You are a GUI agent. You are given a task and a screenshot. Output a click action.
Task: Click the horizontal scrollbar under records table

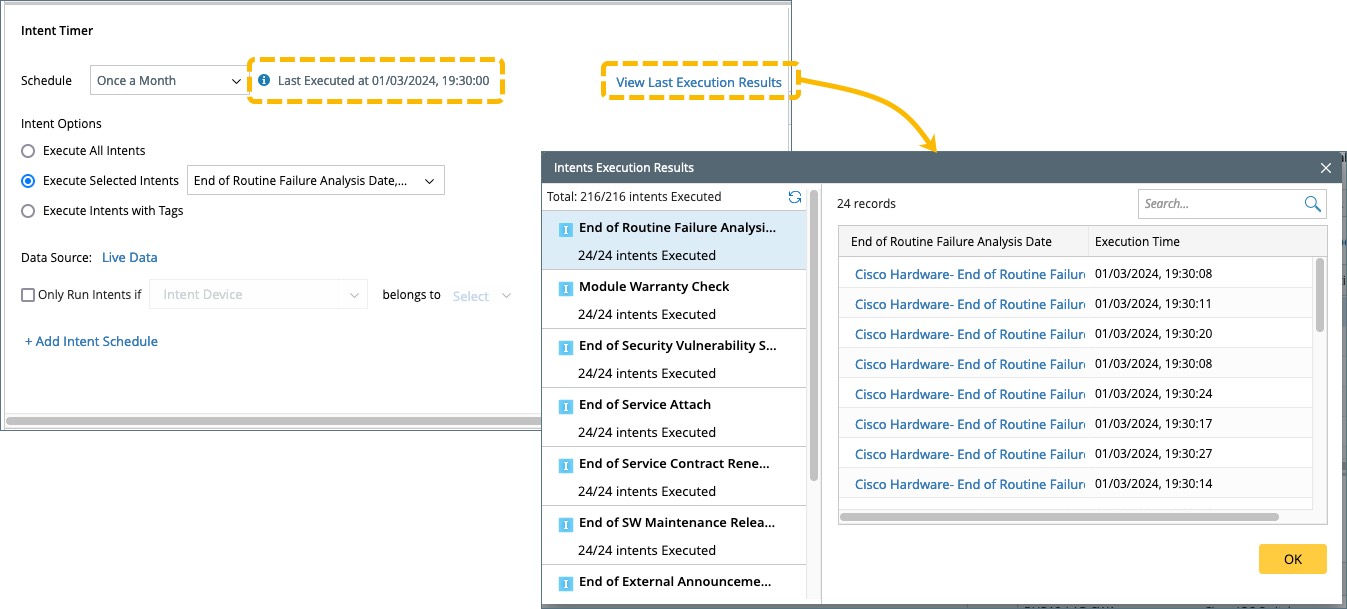pyautogui.click(x=1060, y=517)
